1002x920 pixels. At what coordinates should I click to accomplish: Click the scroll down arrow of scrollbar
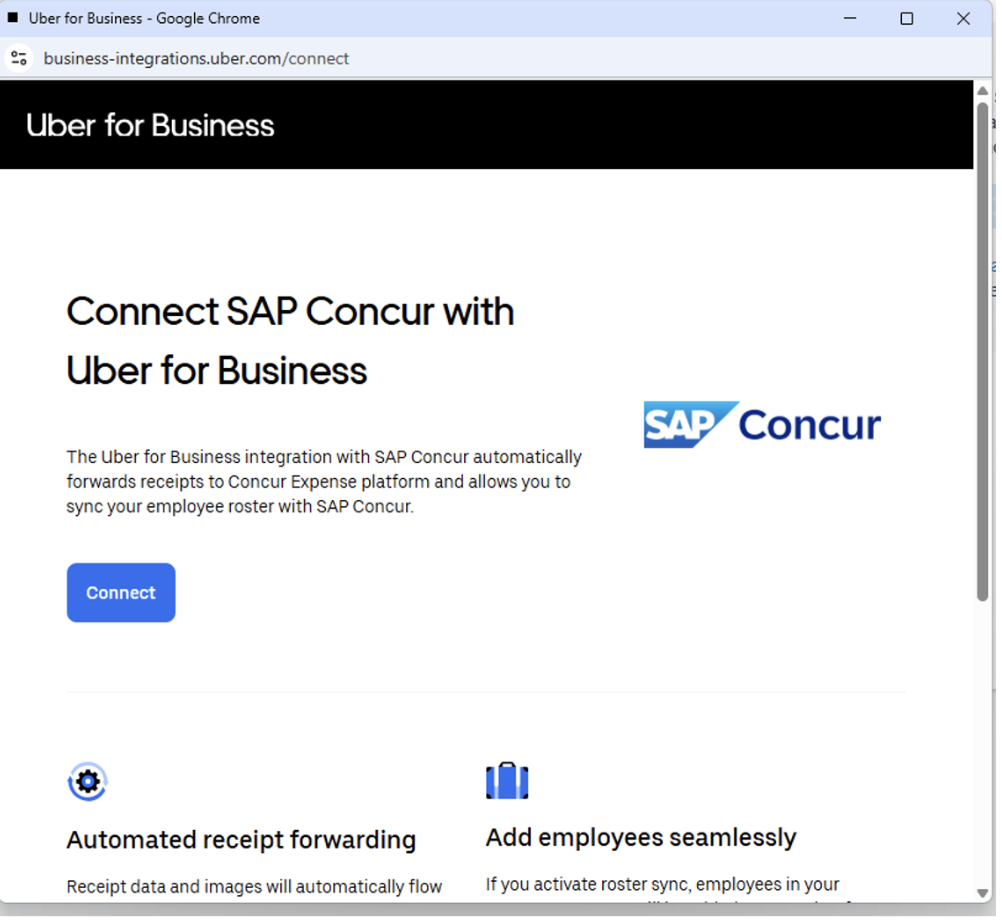pos(984,896)
